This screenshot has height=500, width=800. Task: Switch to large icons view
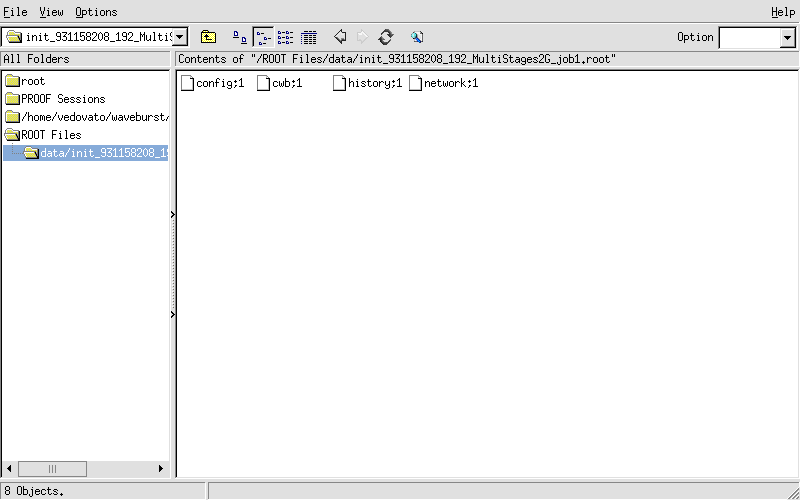pyautogui.click(x=240, y=37)
